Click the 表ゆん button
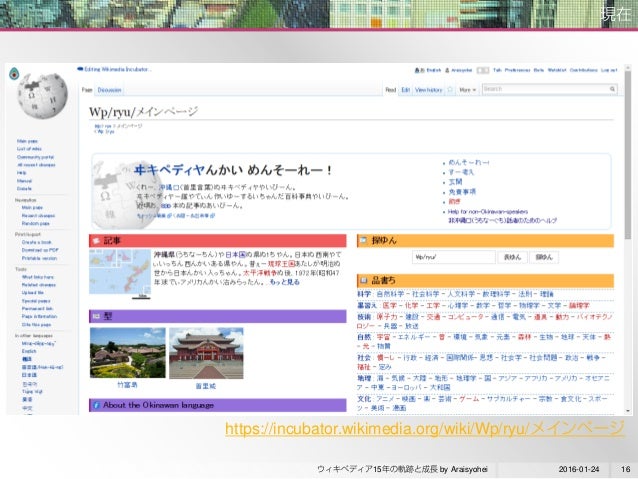 (512, 257)
